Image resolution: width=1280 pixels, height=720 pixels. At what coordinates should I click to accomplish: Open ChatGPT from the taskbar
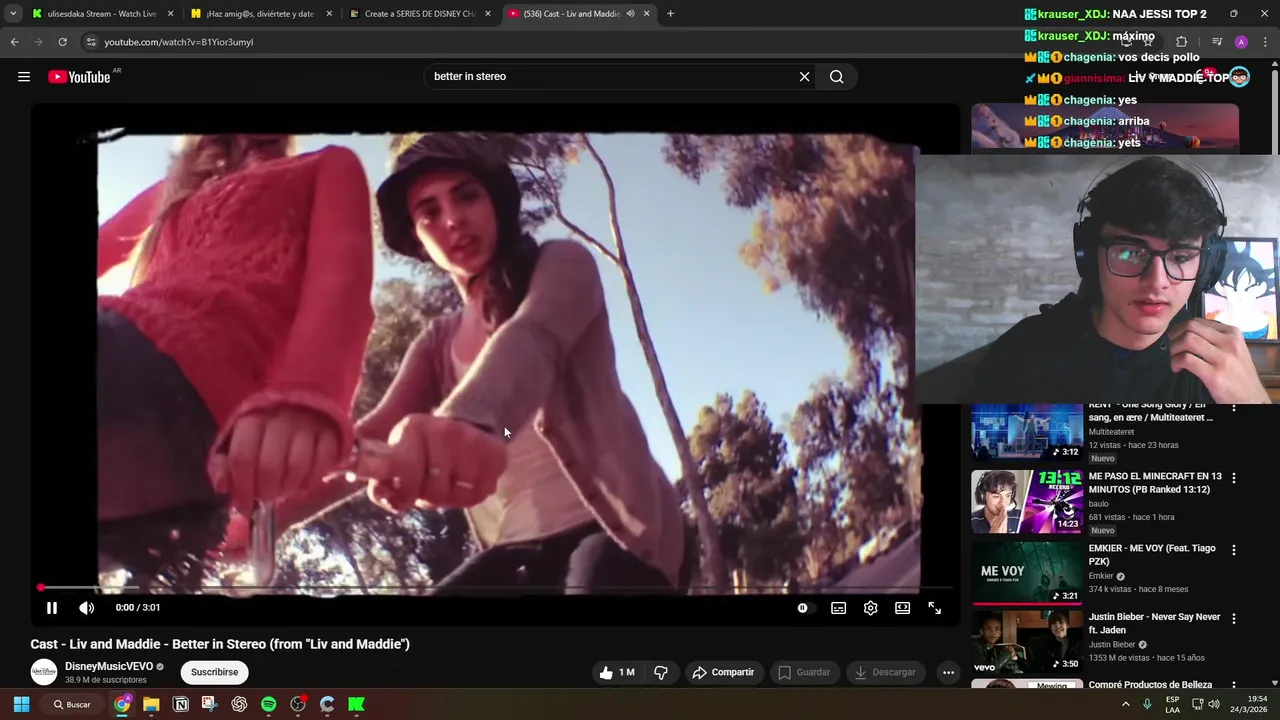[239, 705]
